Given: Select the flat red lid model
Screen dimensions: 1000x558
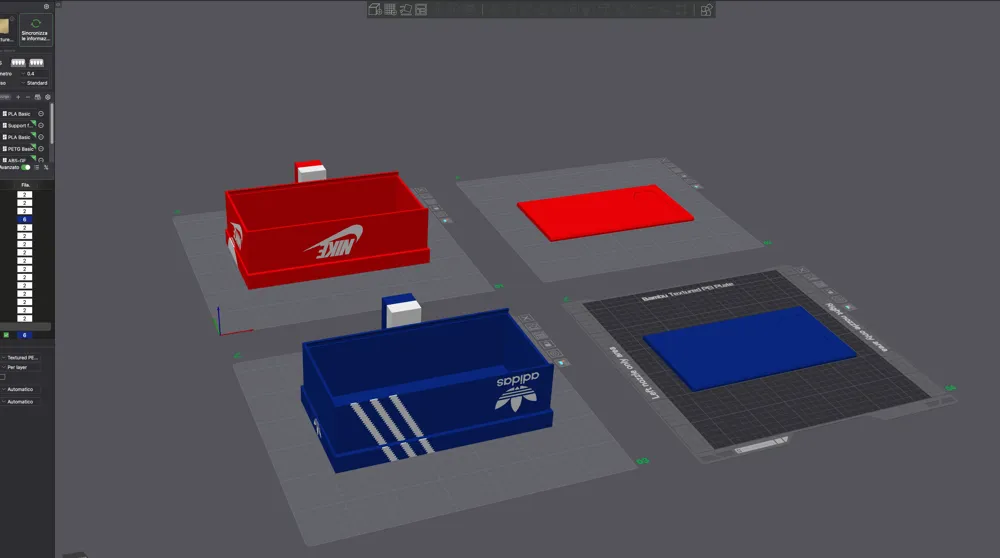Looking at the screenshot, I should [x=605, y=212].
